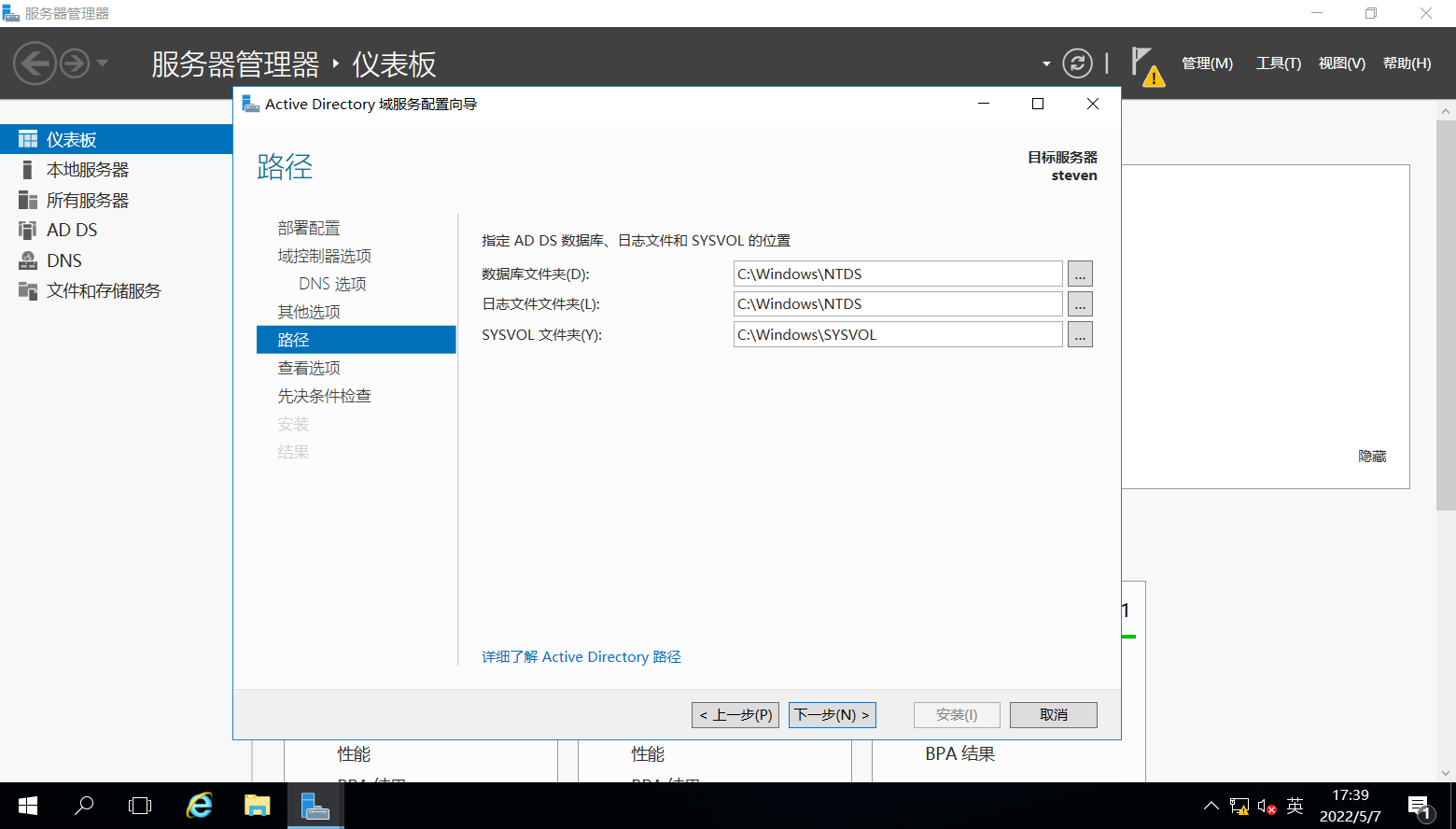Click the SYSVOL 文件夹 path input field

point(898,334)
